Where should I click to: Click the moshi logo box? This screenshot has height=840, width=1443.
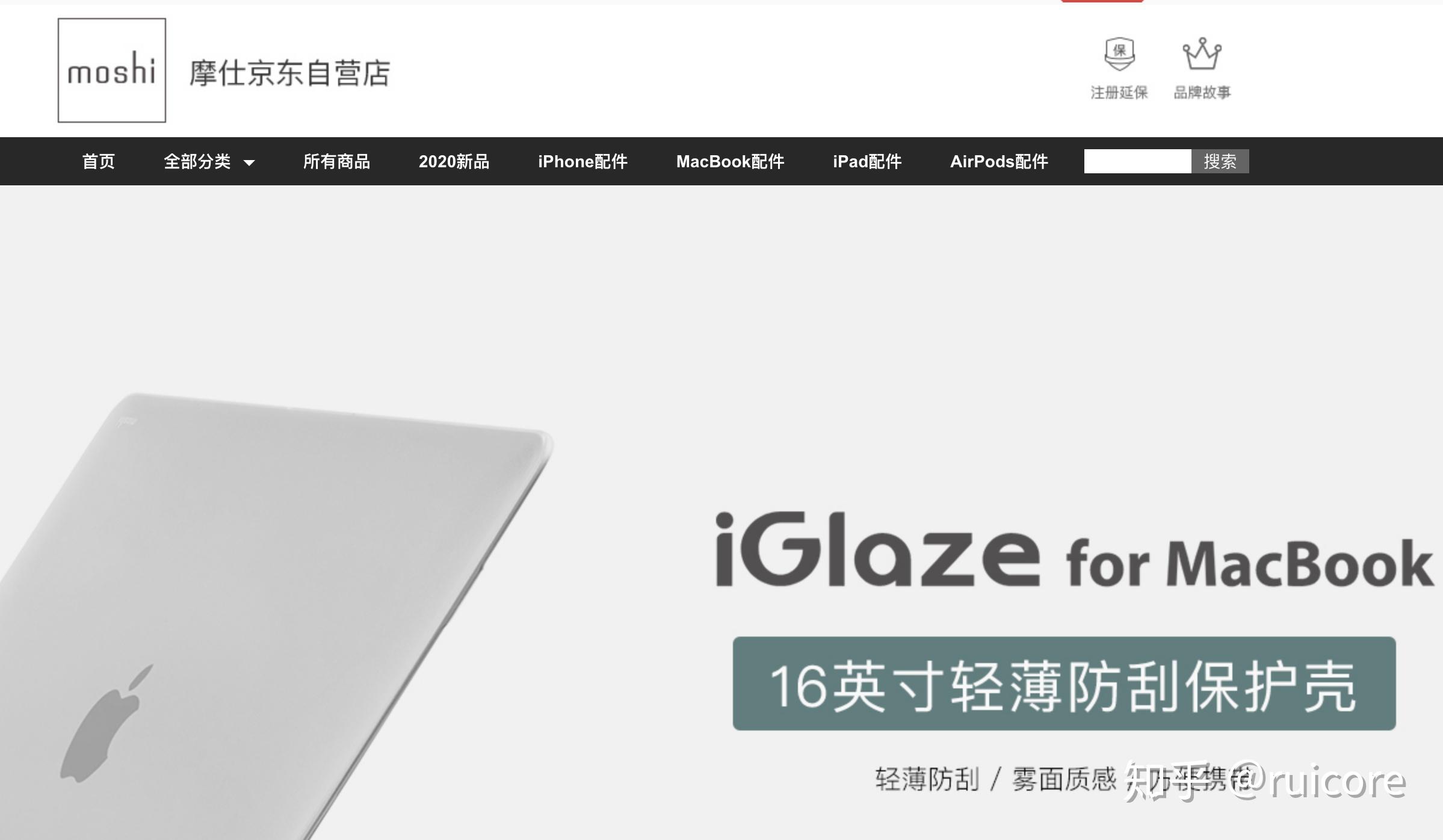tap(112, 70)
